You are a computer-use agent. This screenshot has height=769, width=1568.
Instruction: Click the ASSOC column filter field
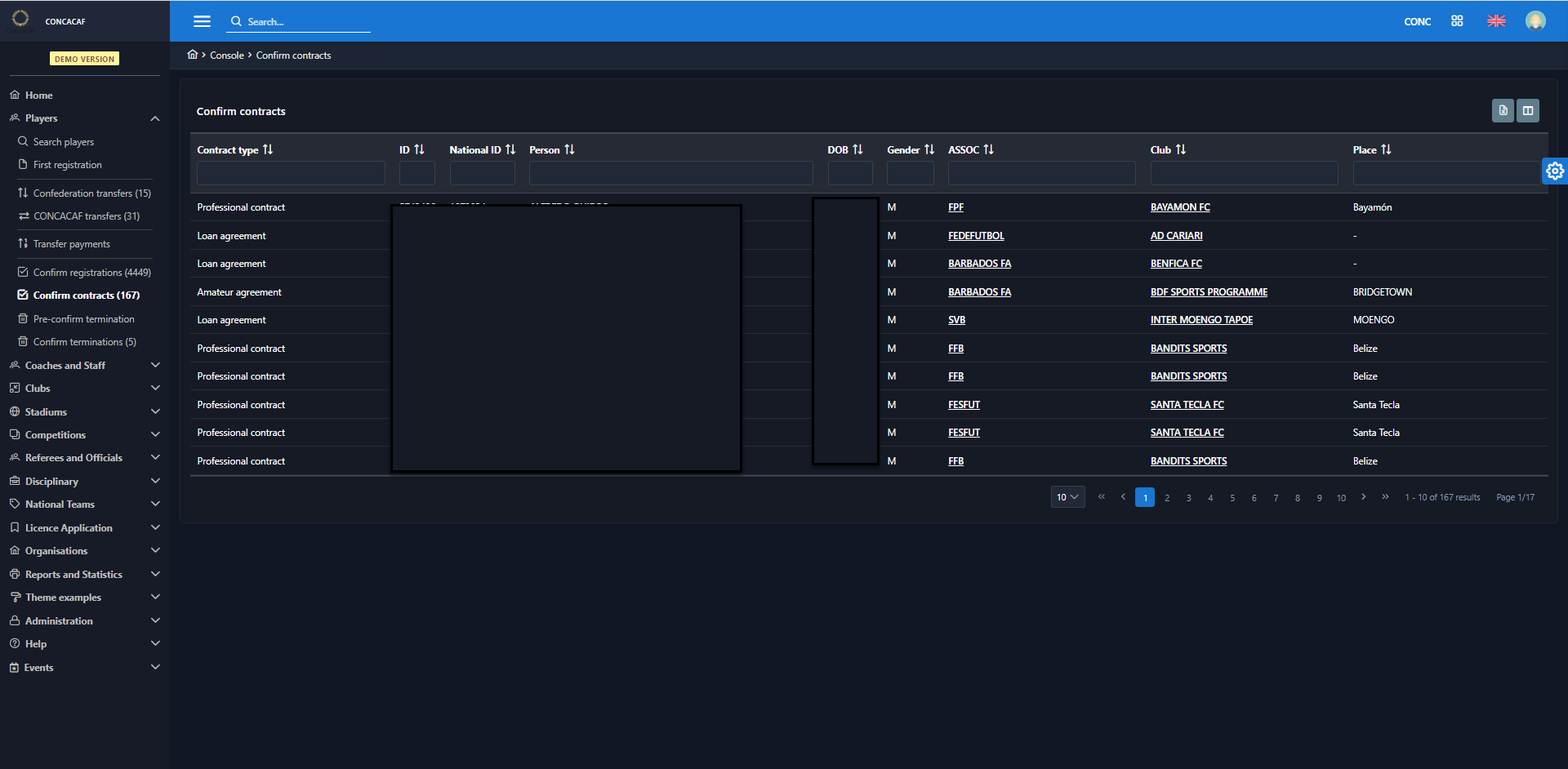pos(1041,173)
